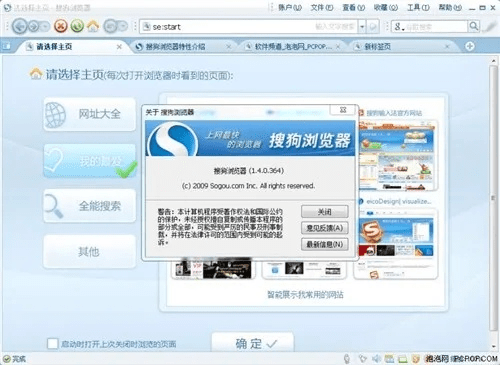Click the 确定 confirm button
Viewport: 500px width, 365px height.
click(x=253, y=343)
